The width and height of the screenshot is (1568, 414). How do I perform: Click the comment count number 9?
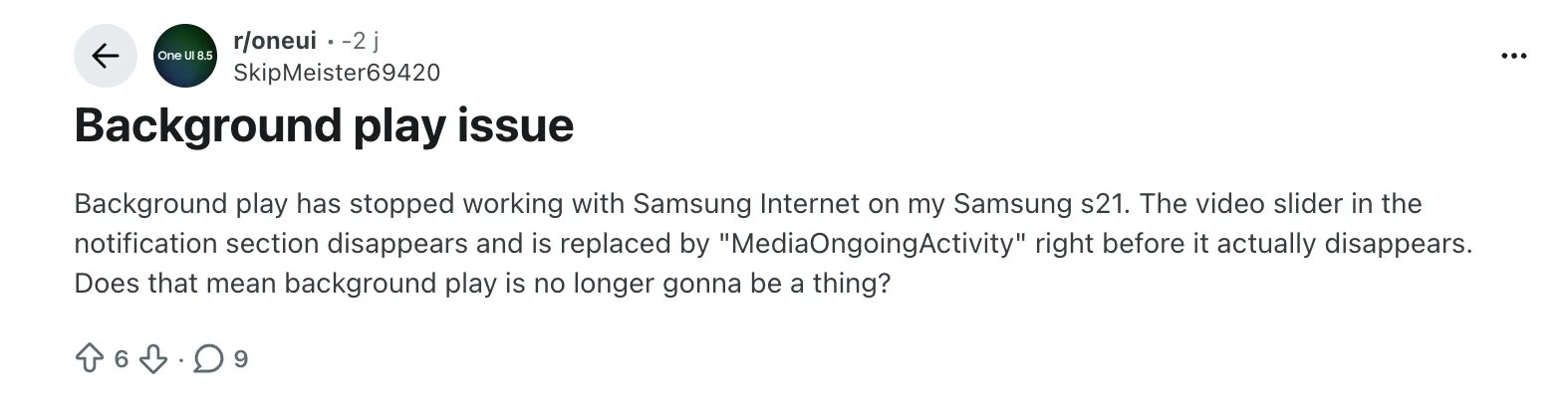tap(240, 358)
